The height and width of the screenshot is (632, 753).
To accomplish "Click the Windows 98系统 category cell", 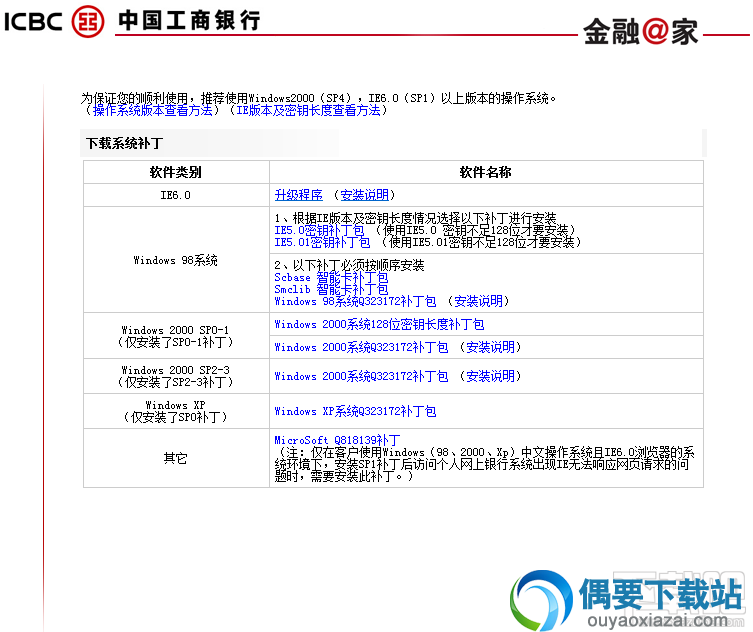I will (176, 260).
